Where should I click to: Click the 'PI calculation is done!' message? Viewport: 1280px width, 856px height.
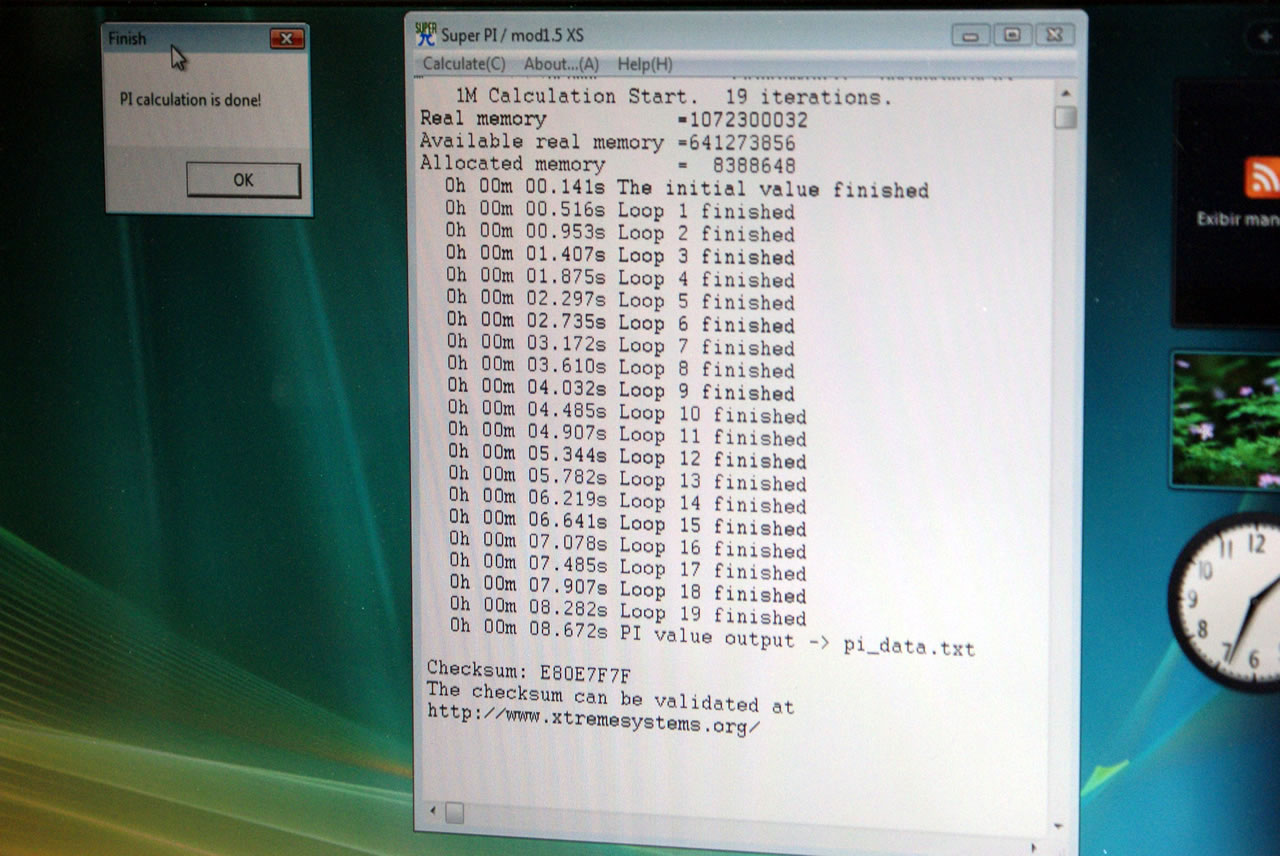pyautogui.click(x=190, y=100)
